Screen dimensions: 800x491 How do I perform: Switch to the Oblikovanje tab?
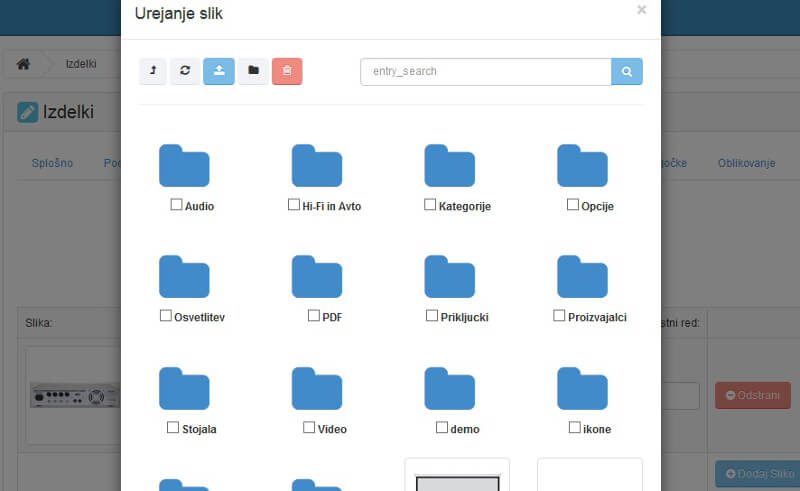coord(746,163)
